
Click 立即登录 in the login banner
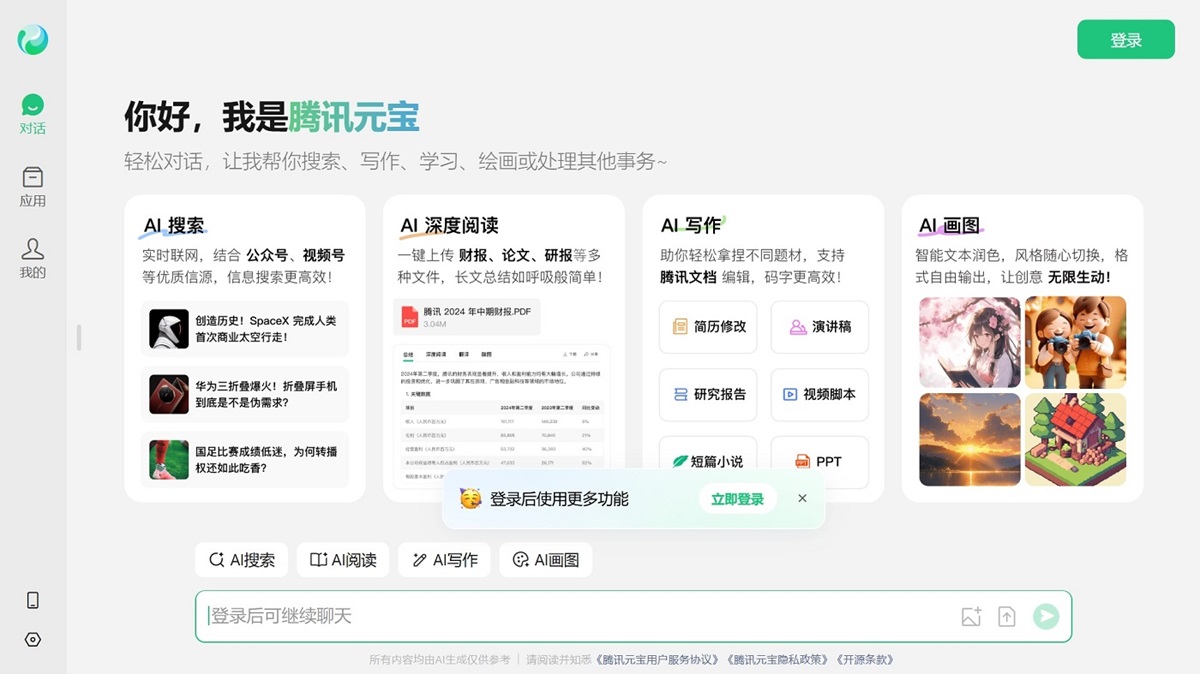click(x=737, y=499)
